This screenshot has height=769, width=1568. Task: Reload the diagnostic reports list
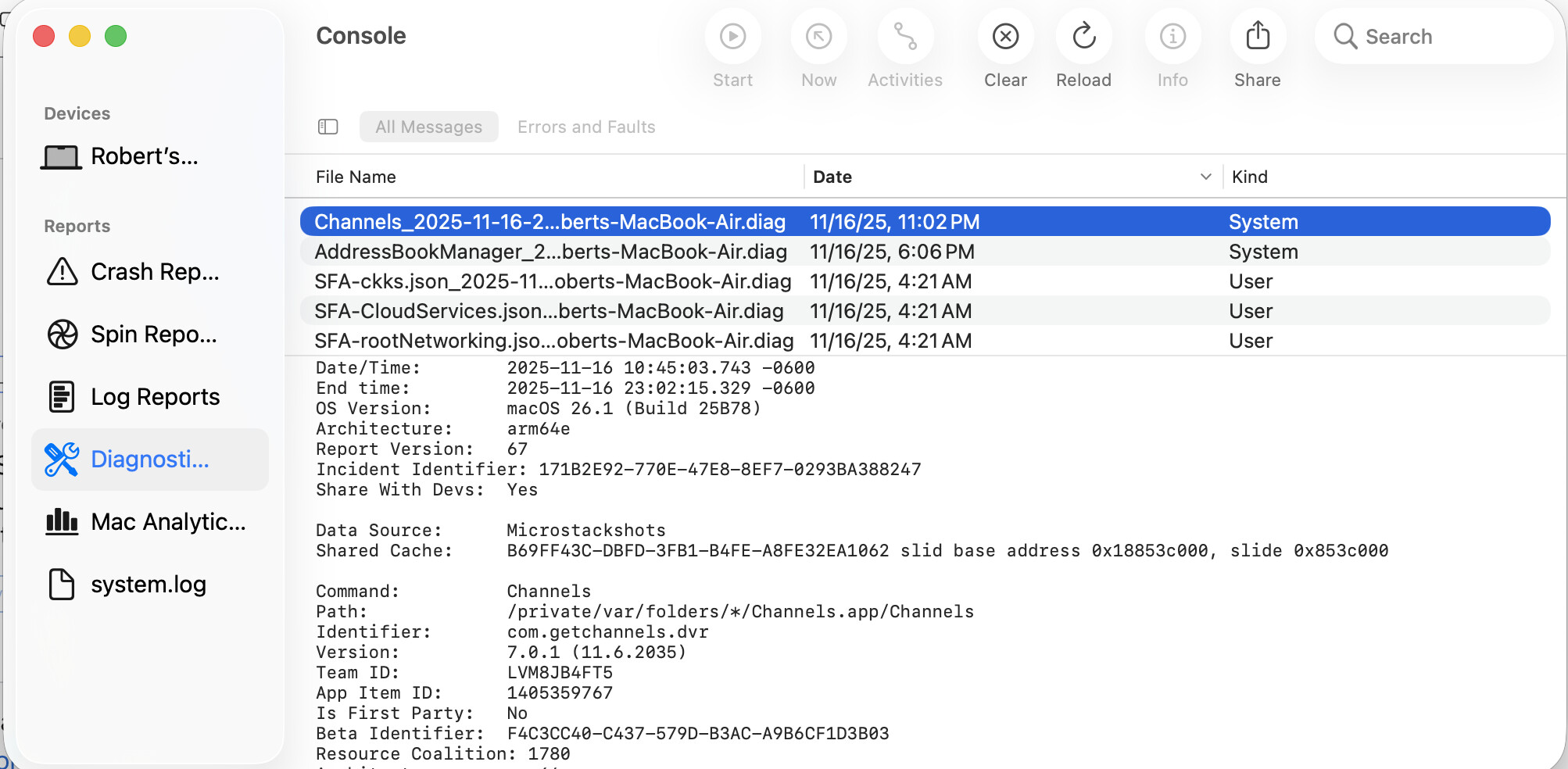(x=1083, y=37)
